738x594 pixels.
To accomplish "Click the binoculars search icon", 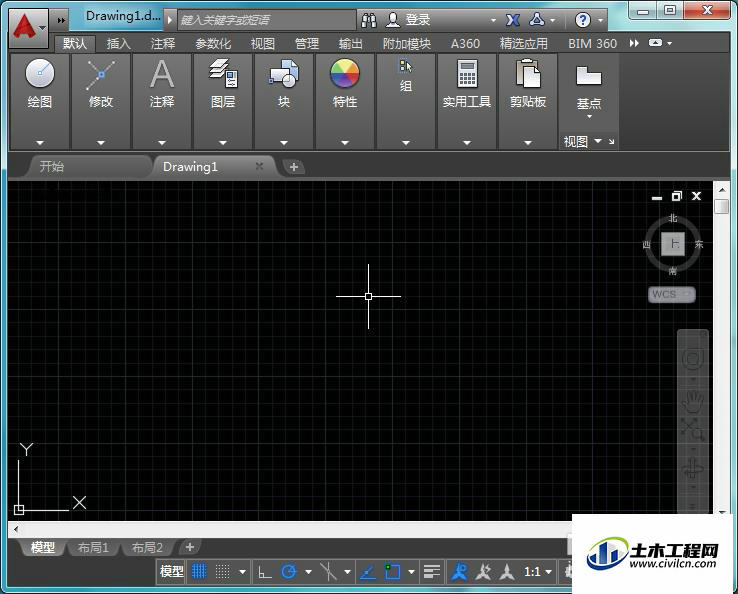I will [x=369, y=20].
